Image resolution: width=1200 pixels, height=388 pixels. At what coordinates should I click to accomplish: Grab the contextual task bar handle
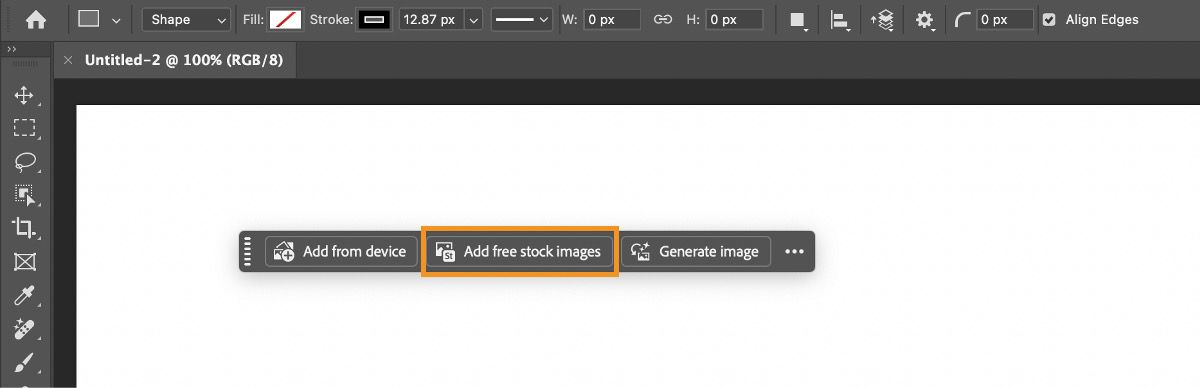(x=248, y=252)
